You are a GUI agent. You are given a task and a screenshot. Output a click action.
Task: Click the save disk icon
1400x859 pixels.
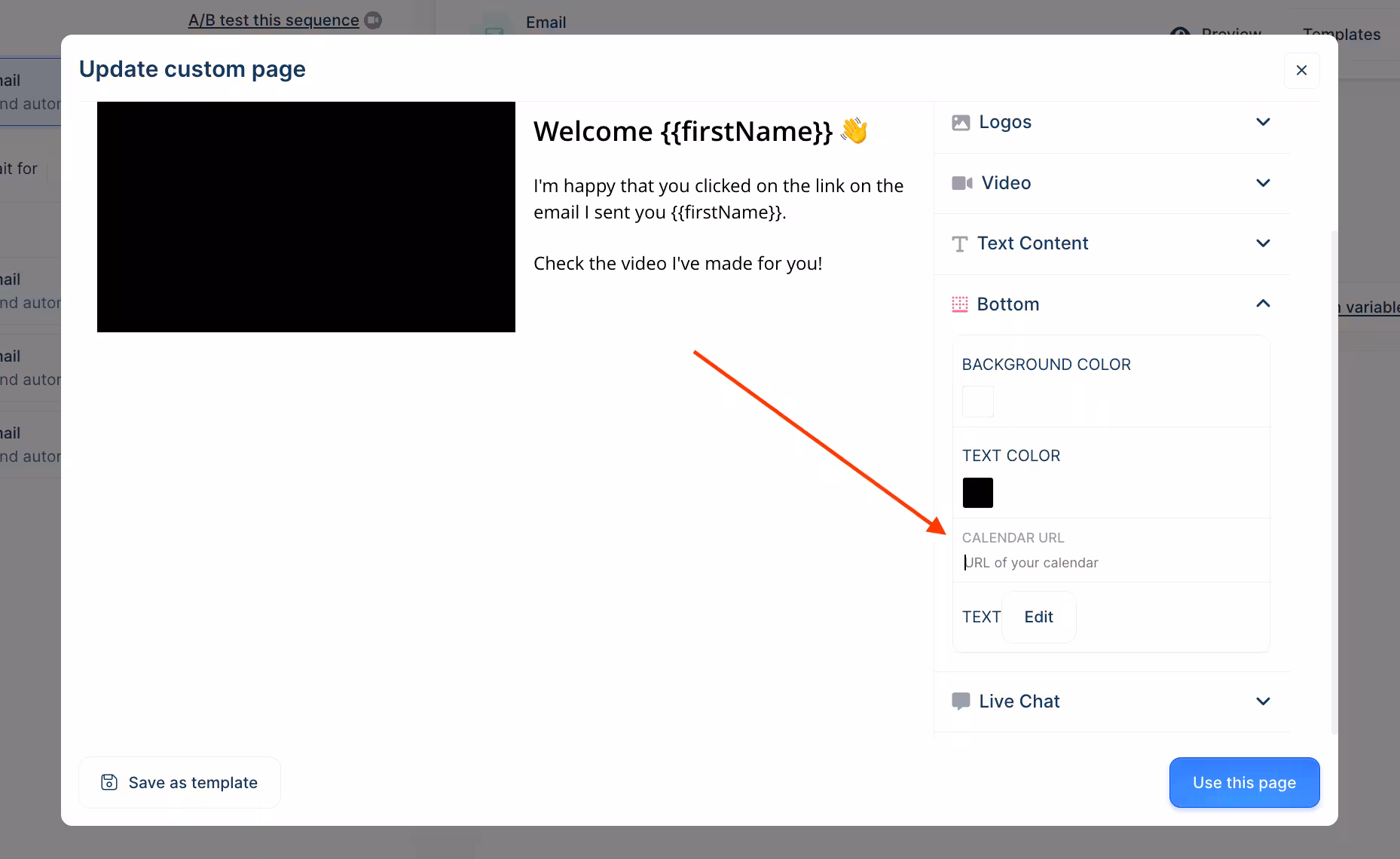point(109,782)
